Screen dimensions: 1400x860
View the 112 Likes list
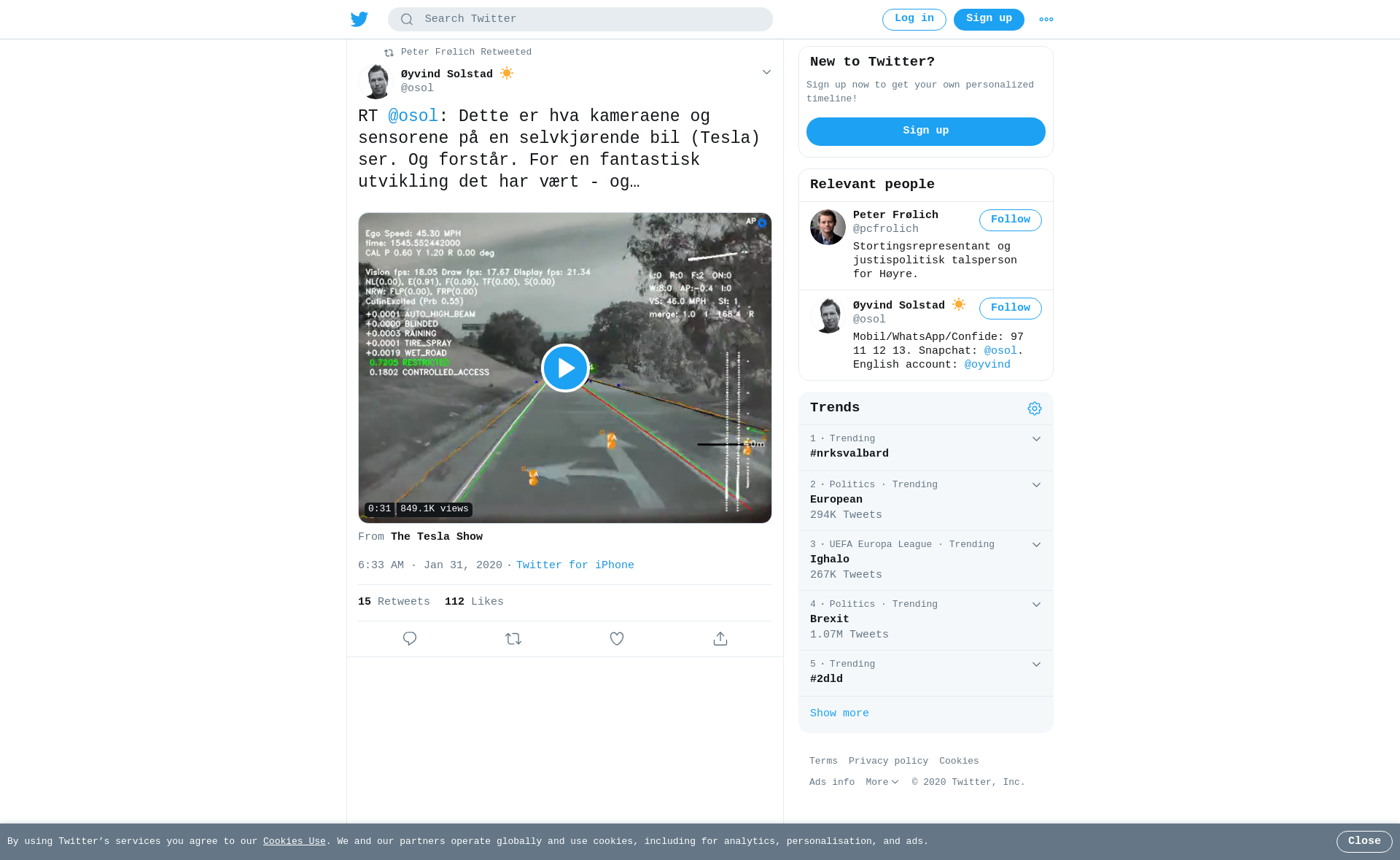coord(474,602)
